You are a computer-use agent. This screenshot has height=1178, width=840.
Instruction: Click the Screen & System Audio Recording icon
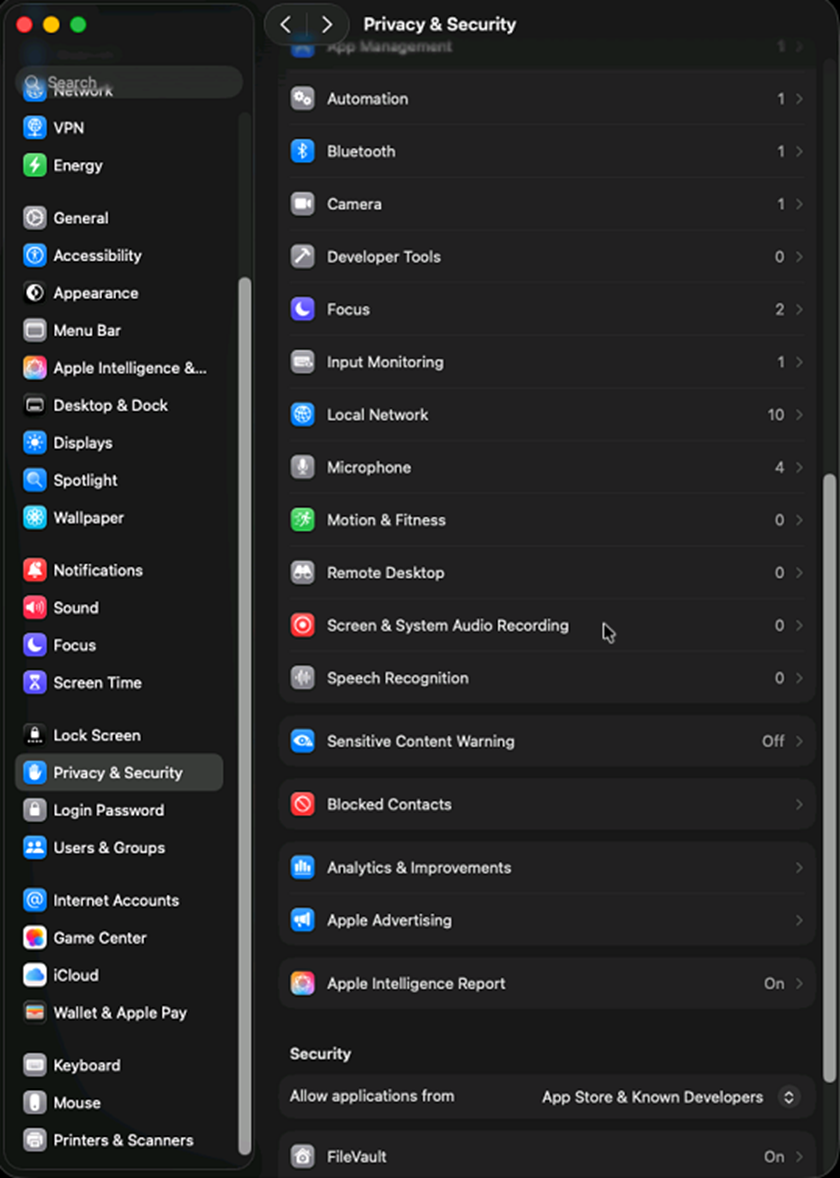coord(302,625)
